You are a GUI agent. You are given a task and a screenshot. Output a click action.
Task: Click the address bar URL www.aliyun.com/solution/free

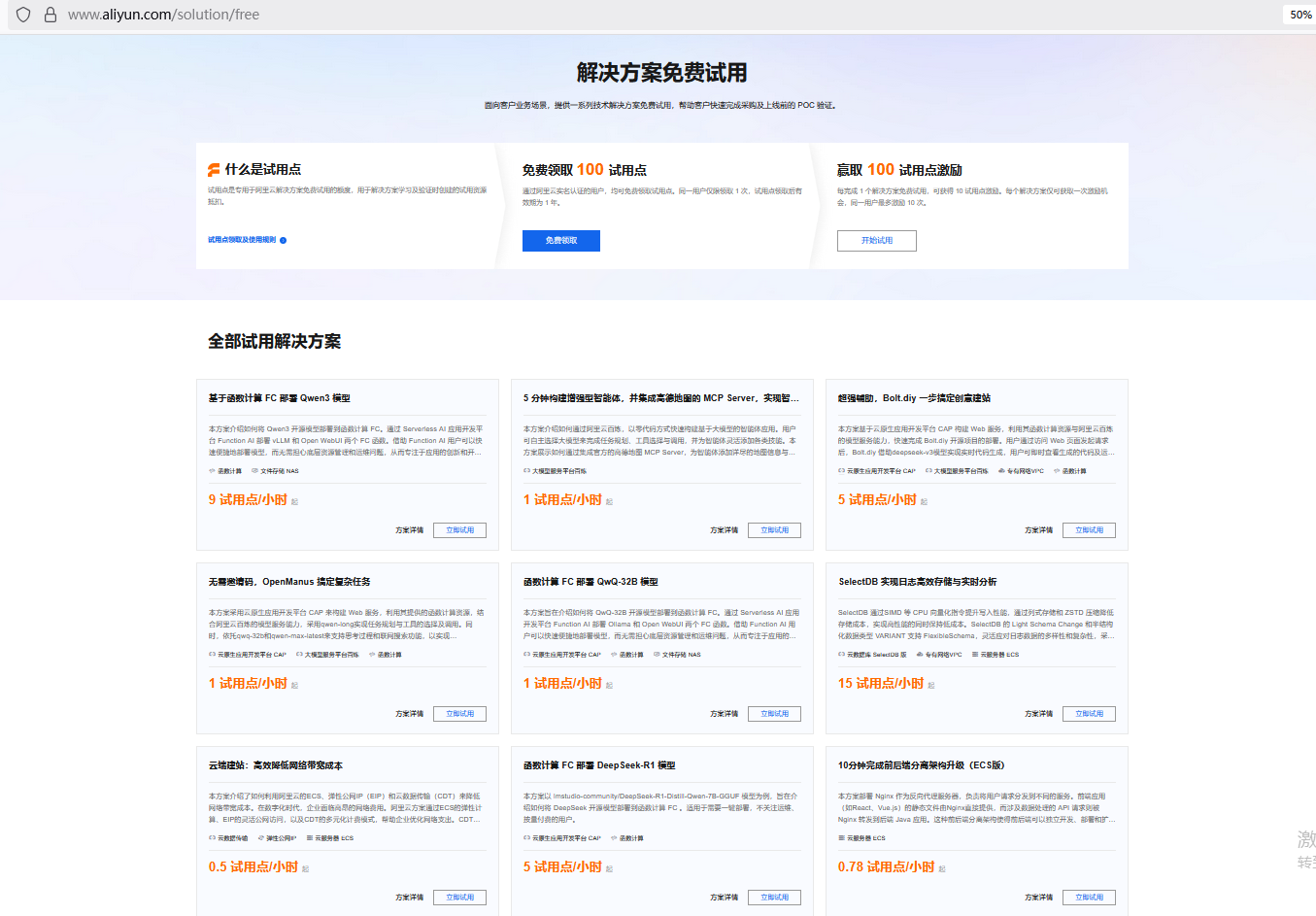pyautogui.click(x=163, y=15)
